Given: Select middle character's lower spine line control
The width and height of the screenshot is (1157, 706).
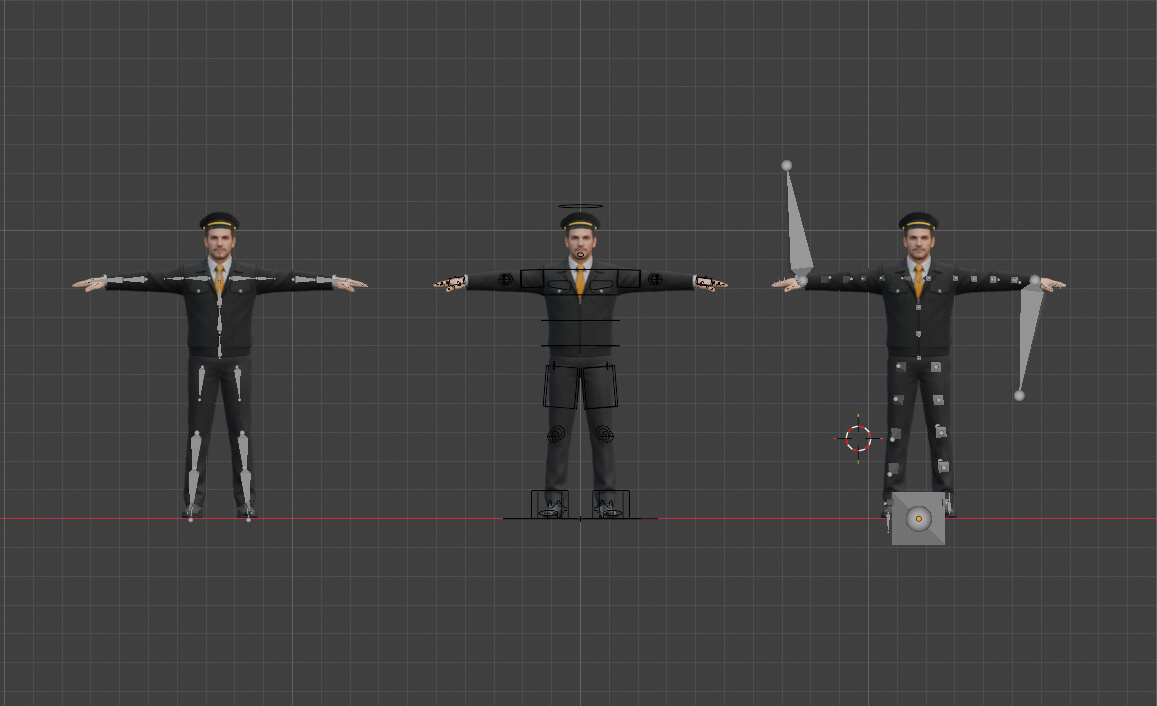Looking at the screenshot, I should click(x=580, y=345).
